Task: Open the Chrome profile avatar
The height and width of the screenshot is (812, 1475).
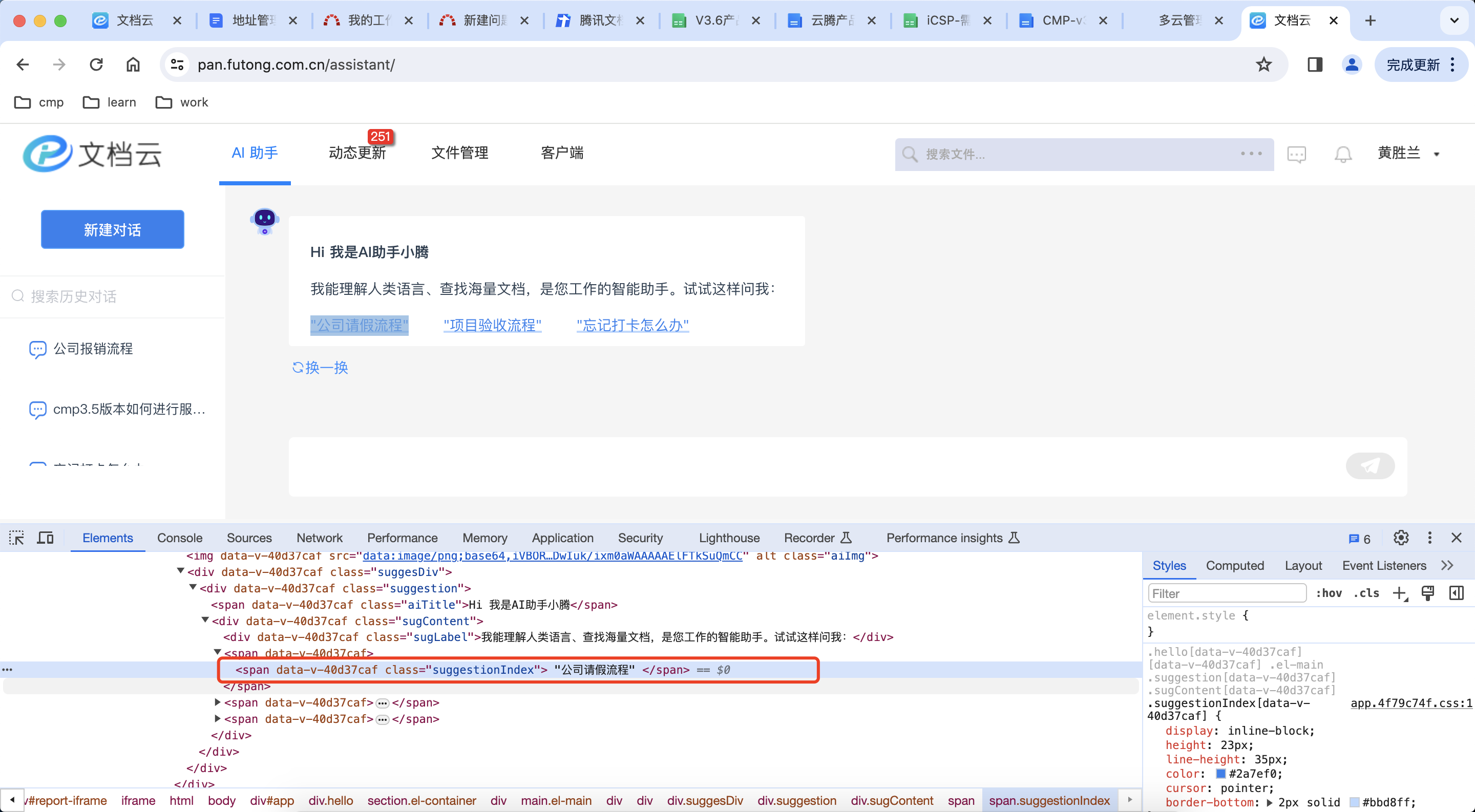Action: 1352,65
